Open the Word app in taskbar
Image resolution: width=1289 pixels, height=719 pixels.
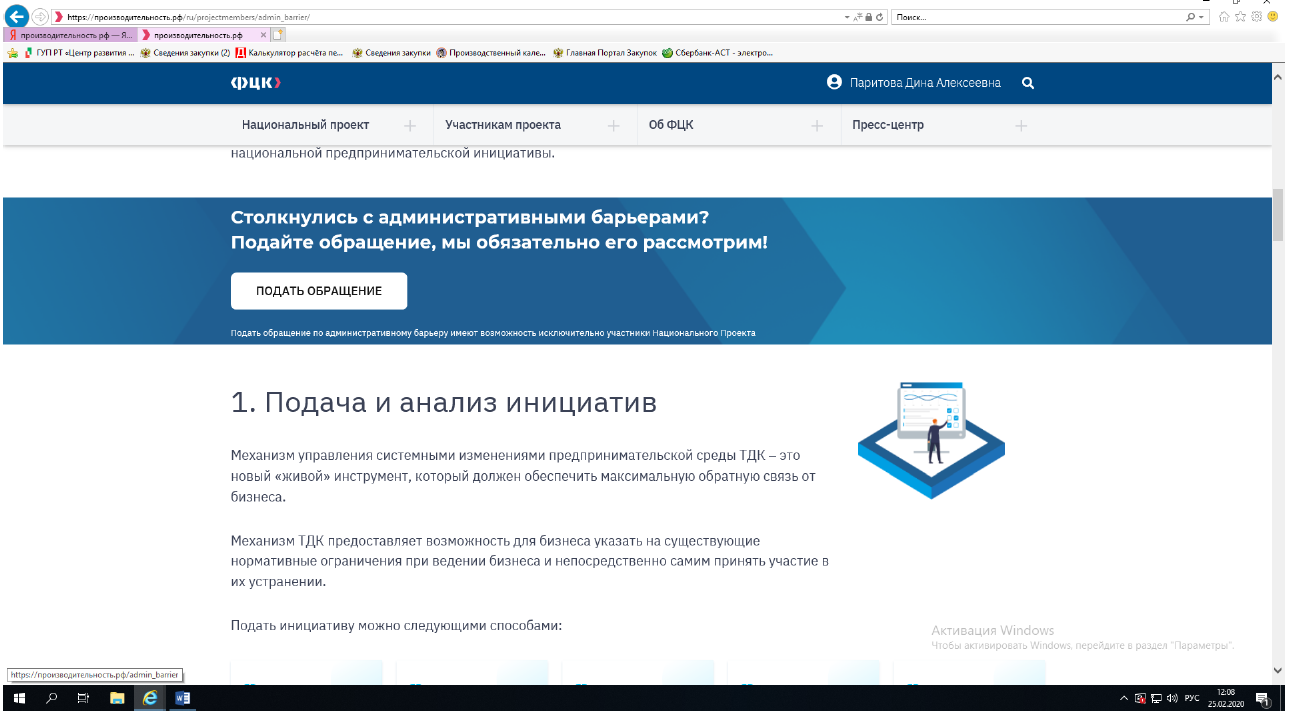[182, 698]
